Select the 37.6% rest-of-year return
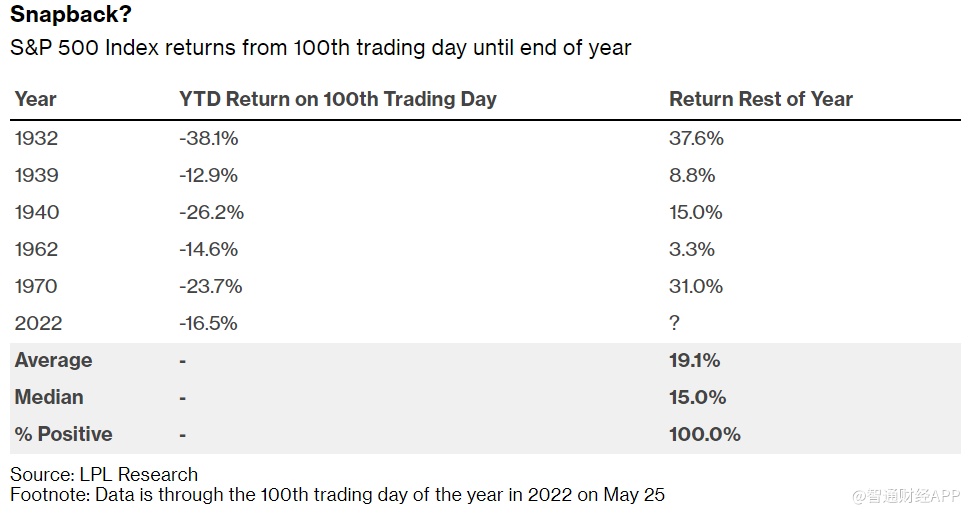Image resolution: width=970 pixels, height=515 pixels. (696, 138)
